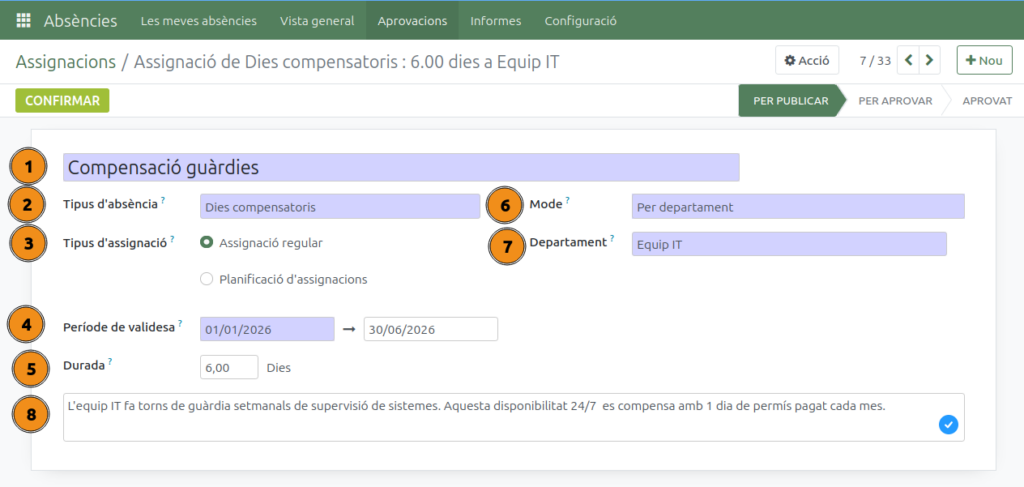Click the blue checkmark in description box
1024x487 pixels.
coord(948,425)
